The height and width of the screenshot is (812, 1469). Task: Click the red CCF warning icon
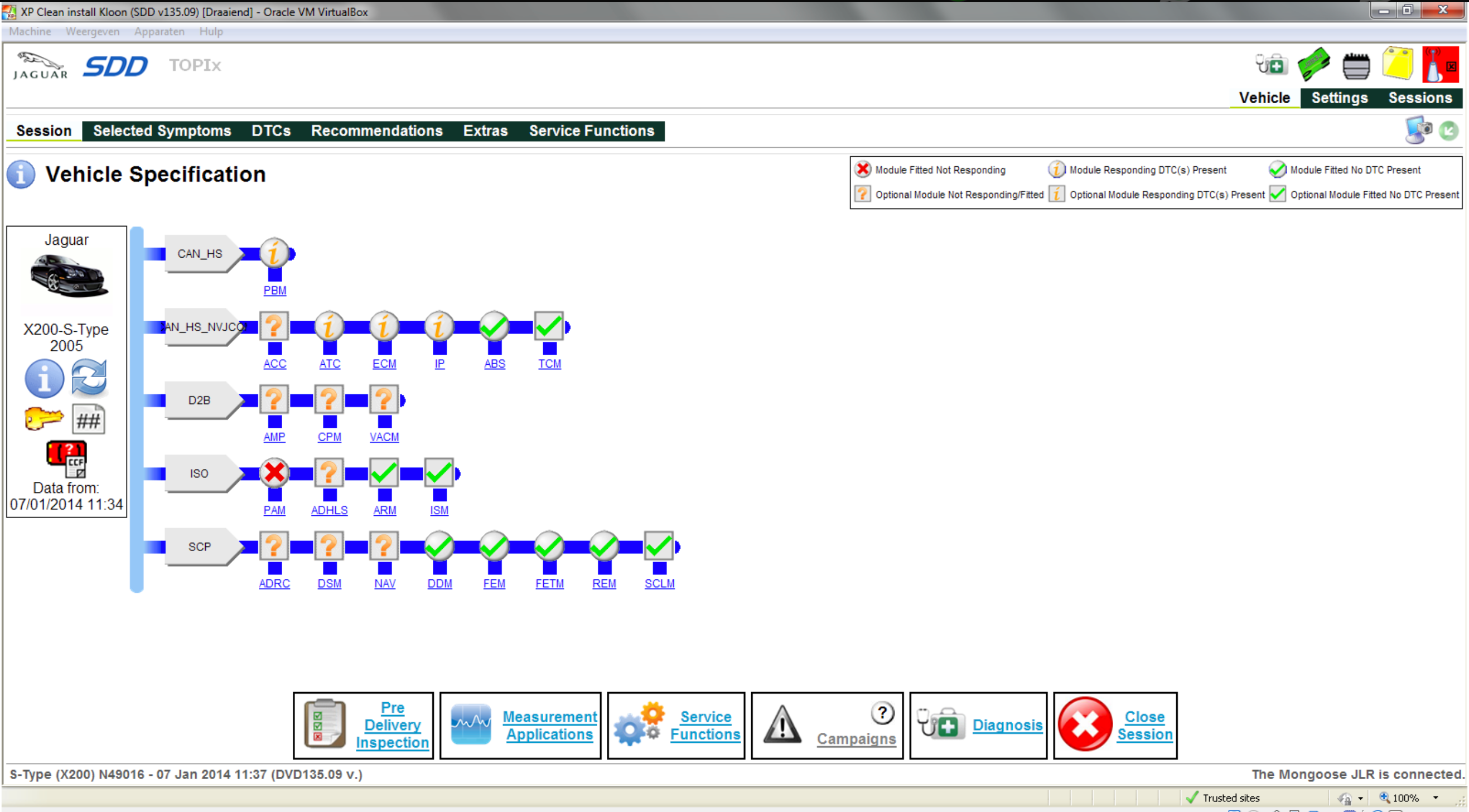pos(67,458)
